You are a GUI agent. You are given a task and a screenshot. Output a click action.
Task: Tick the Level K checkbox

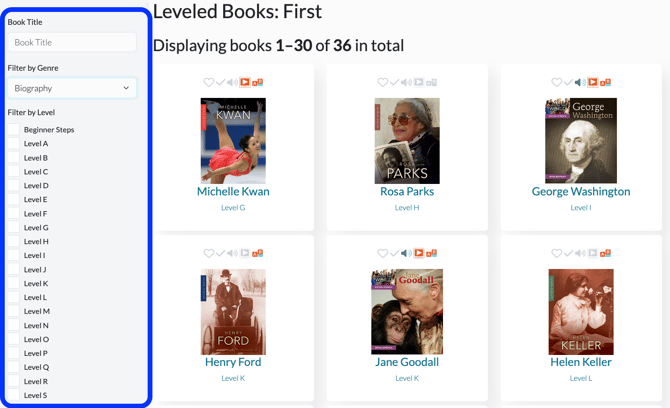coord(13,284)
